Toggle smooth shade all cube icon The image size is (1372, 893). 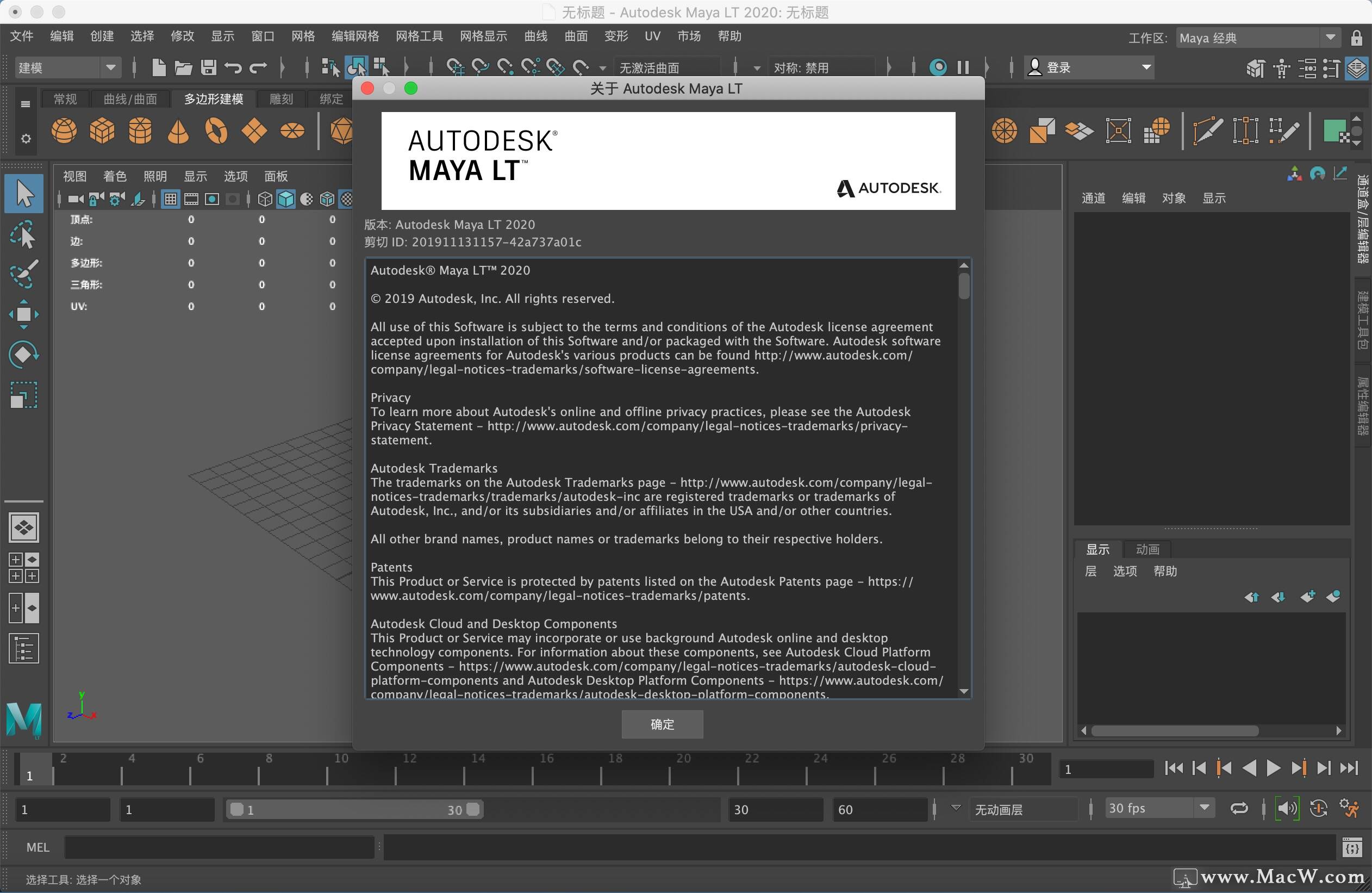pyautogui.click(x=285, y=199)
